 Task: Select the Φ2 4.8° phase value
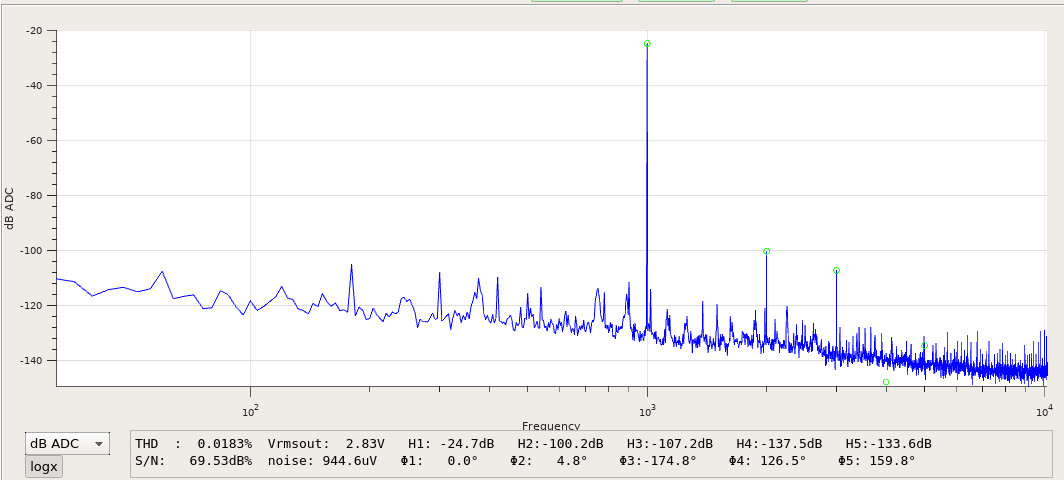coord(548,460)
